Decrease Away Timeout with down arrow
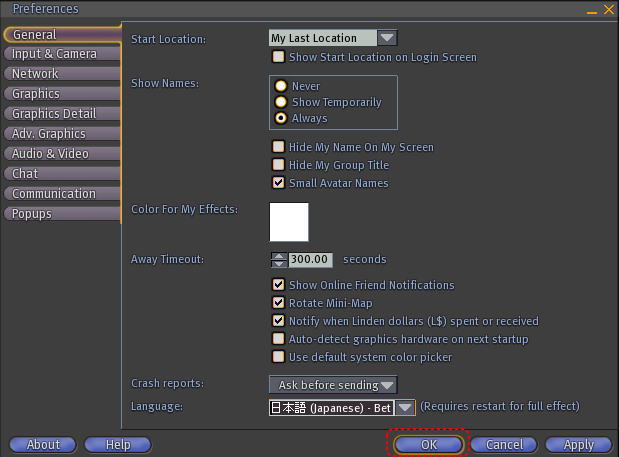619x457 pixels. pyautogui.click(x=279, y=264)
